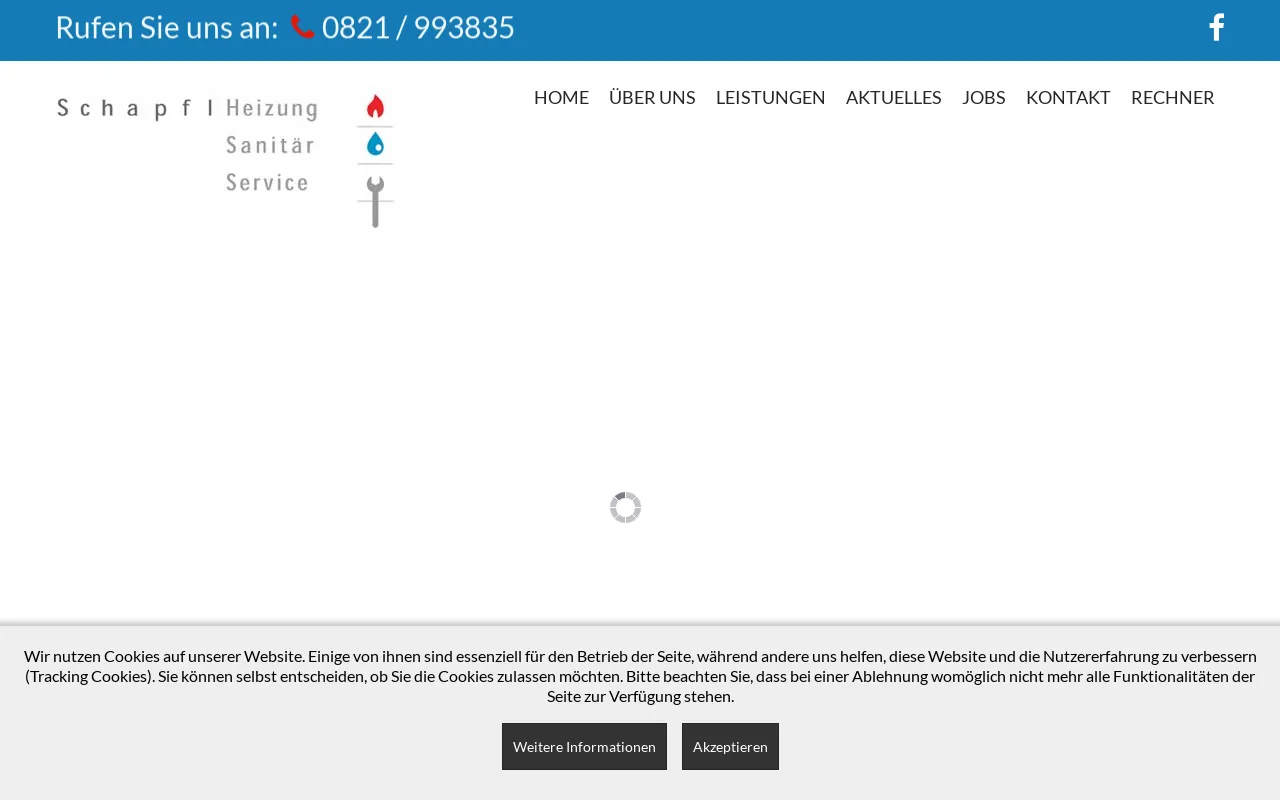Click the cookie notice paragraph text

pyautogui.click(x=640, y=676)
